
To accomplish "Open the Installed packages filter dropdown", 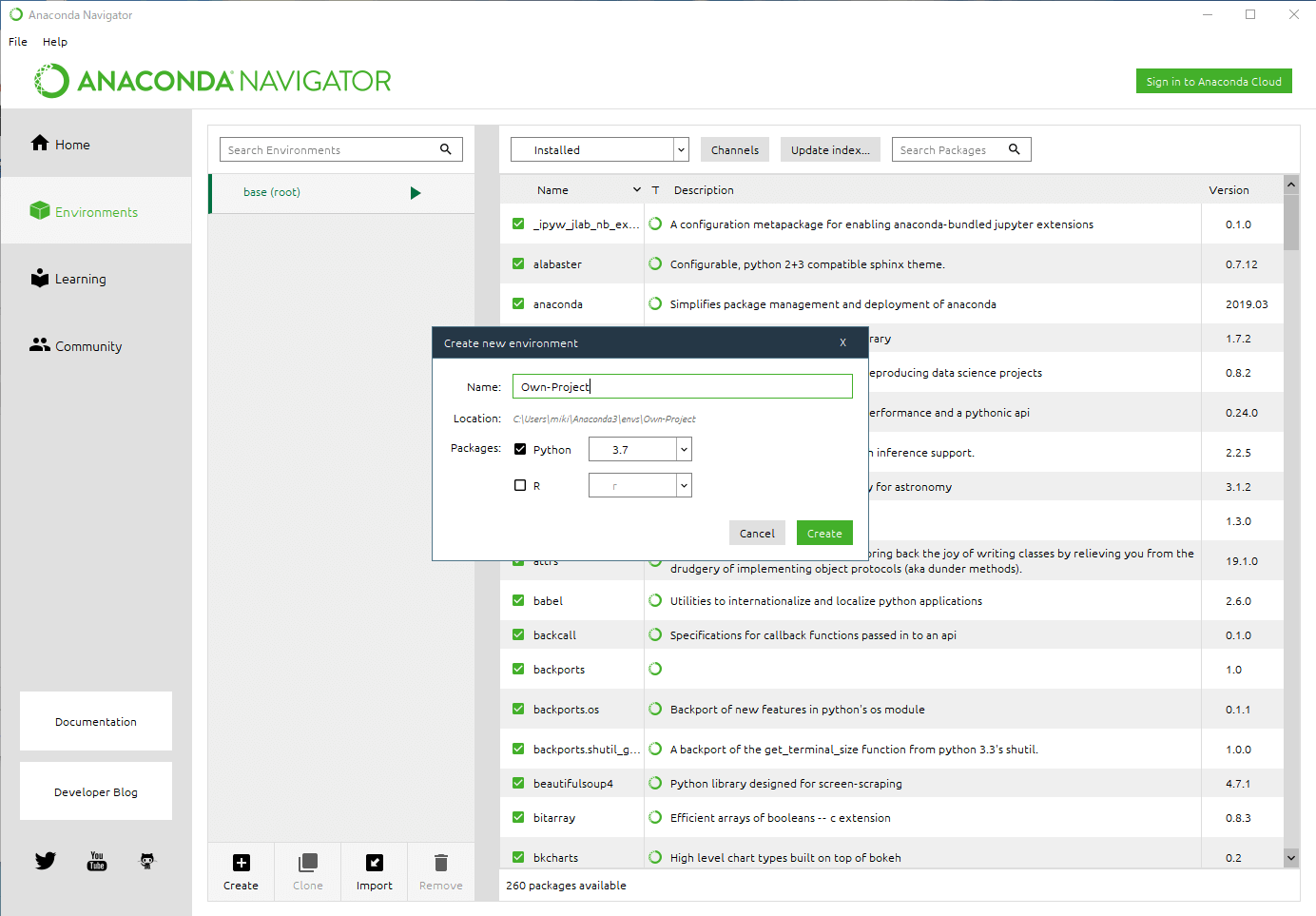I will click(599, 149).
